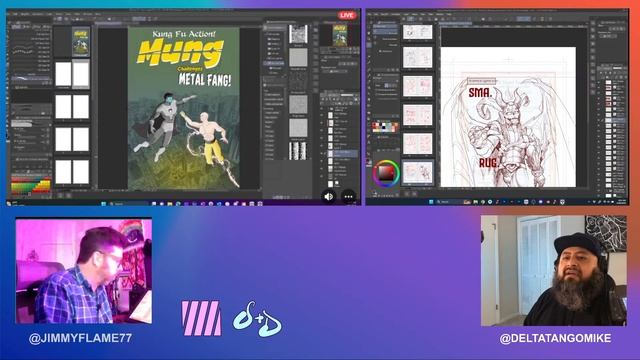Open File Explorer from Mung window taskbar
Image resolution: width=640 pixels, height=360 pixels.
click(170, 203)
